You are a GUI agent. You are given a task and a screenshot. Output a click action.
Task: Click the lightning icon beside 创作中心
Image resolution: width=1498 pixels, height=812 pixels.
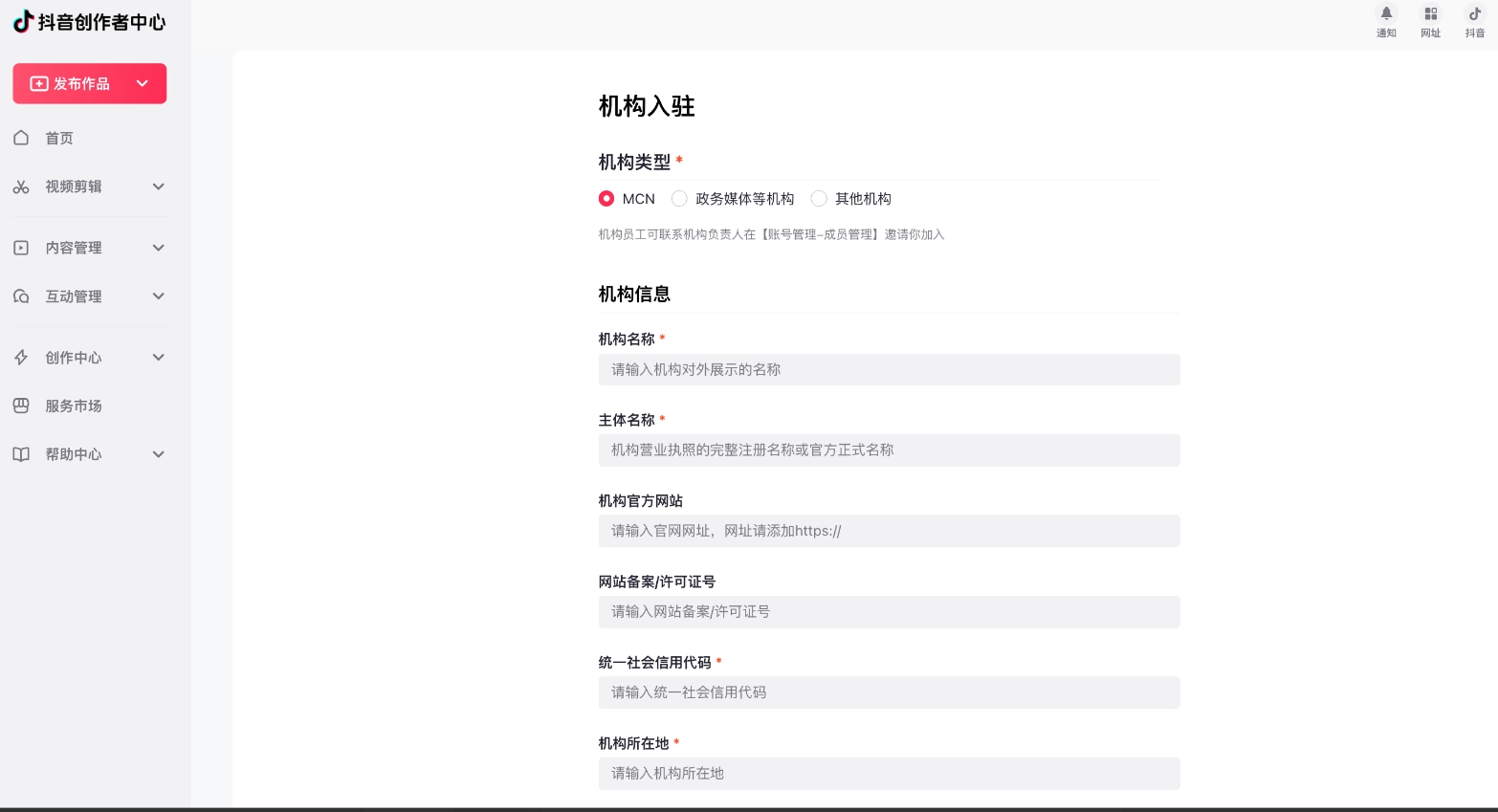tap(21, 358)
